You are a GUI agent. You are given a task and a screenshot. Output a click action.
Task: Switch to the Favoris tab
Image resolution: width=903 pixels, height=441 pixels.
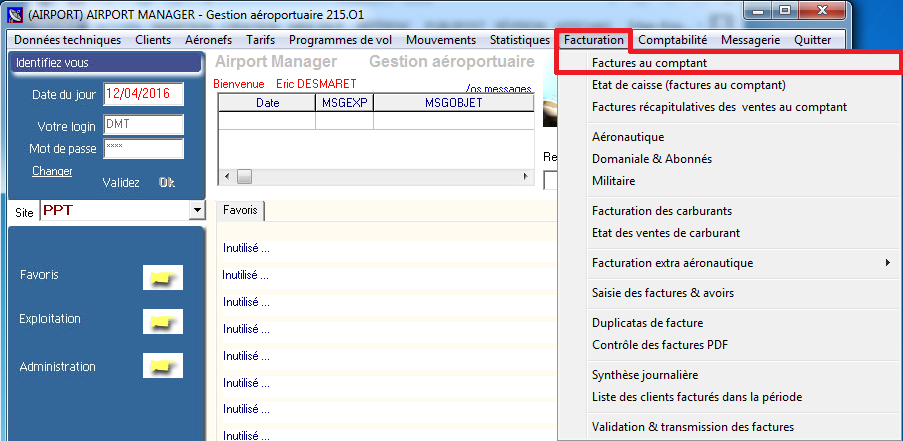240,210
